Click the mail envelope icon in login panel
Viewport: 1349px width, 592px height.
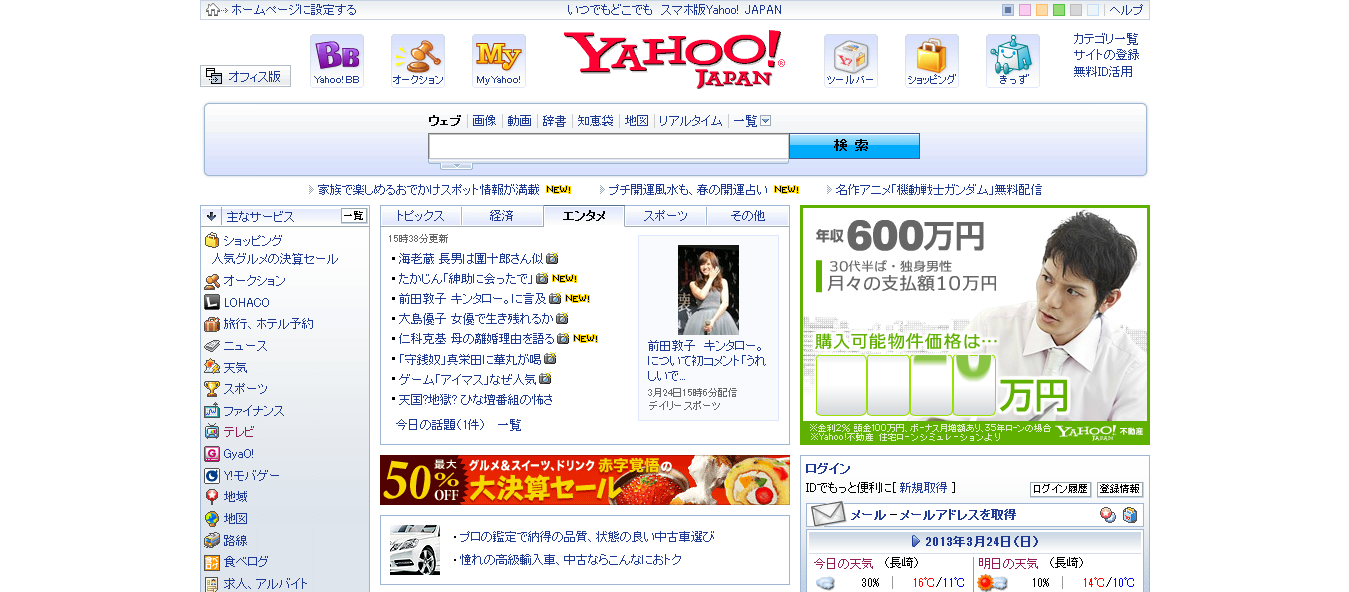(x=828, y=515)
